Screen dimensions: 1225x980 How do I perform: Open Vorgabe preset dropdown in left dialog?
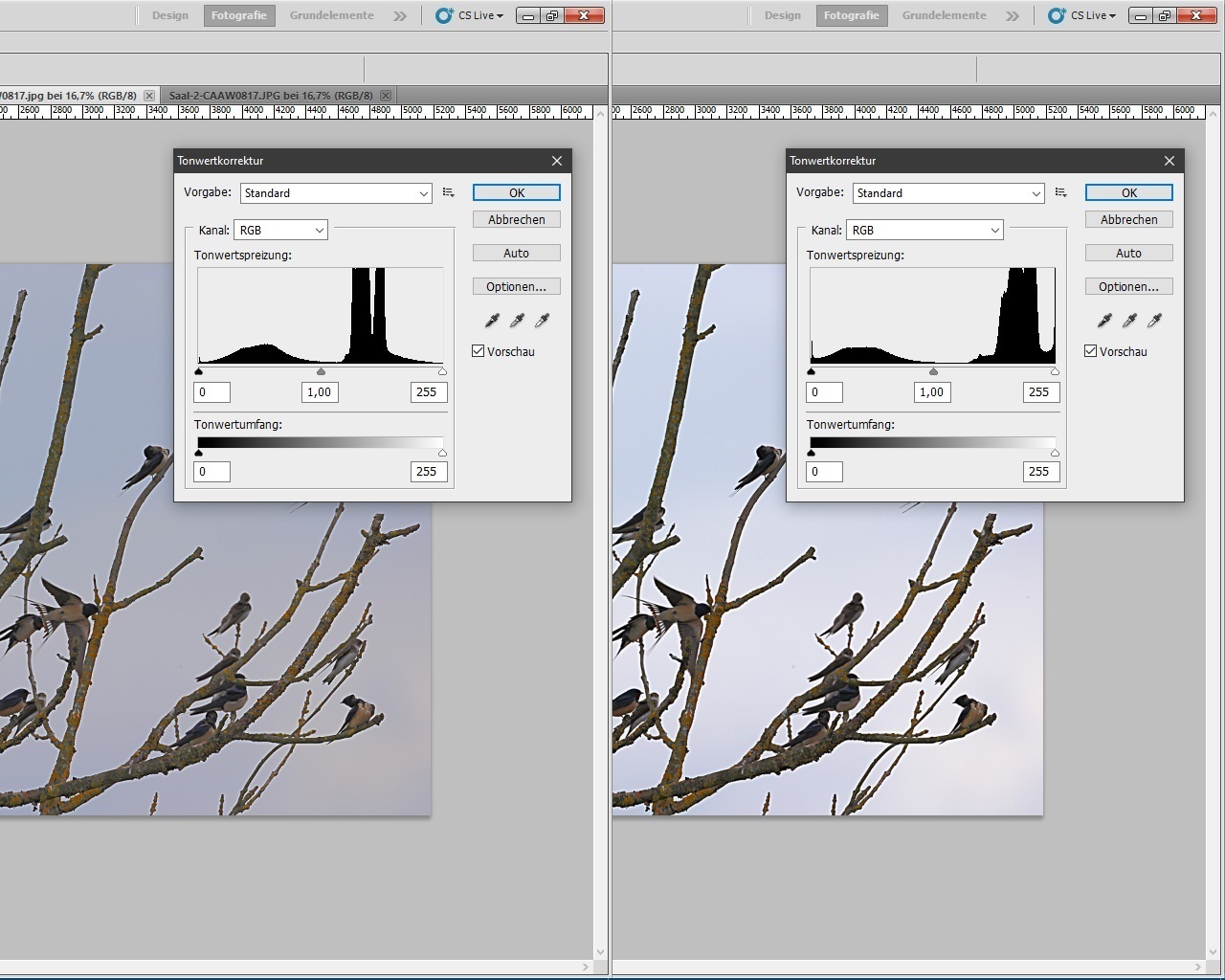[x=335, y=193]
